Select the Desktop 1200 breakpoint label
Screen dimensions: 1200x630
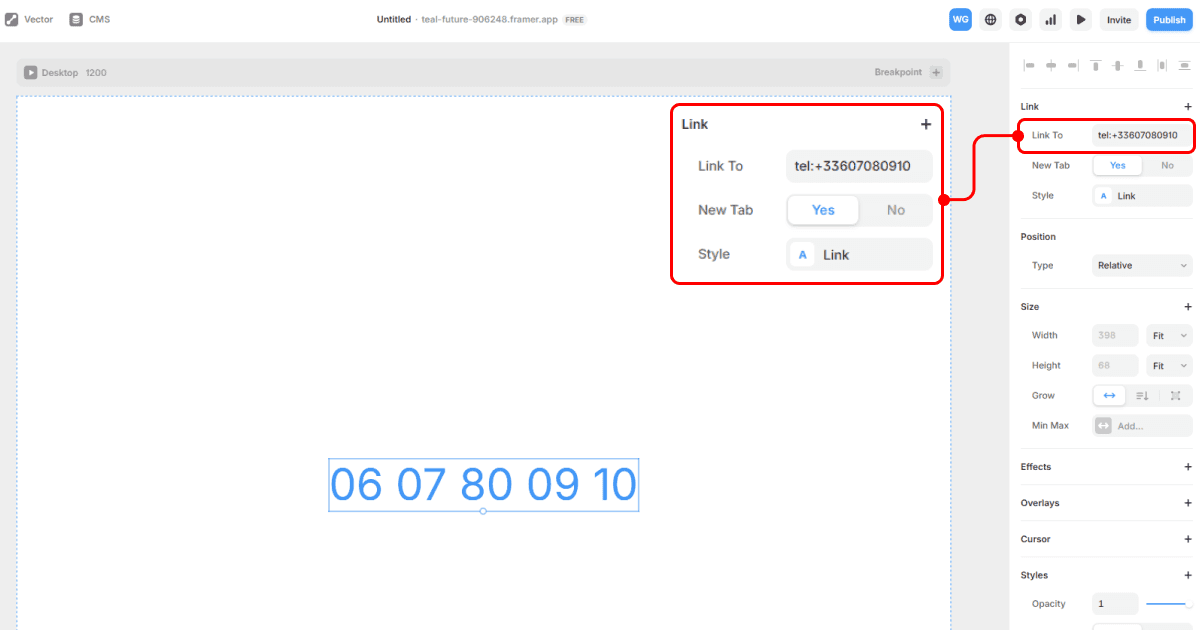pyautogui.click(x=74, y=72)
